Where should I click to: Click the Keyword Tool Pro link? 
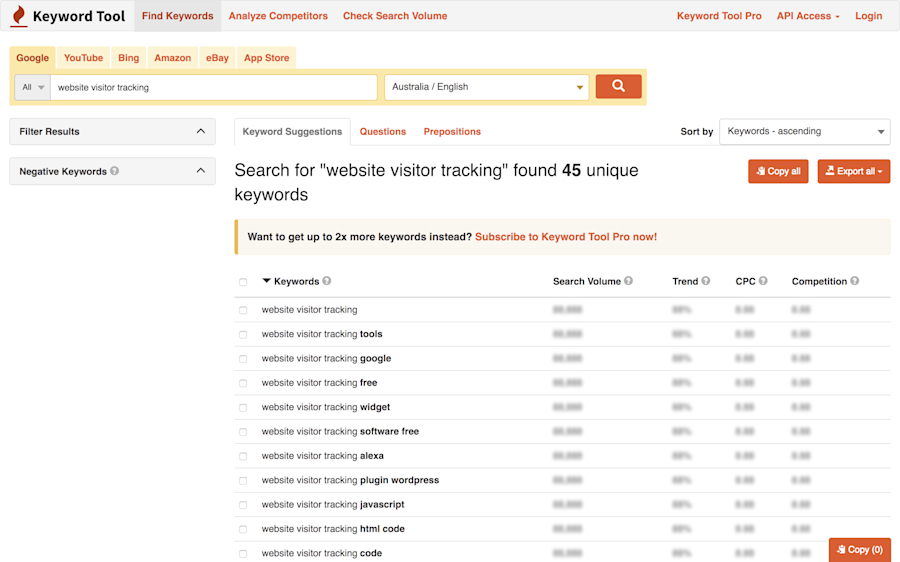pyautogui.click(x=719, y=16)
